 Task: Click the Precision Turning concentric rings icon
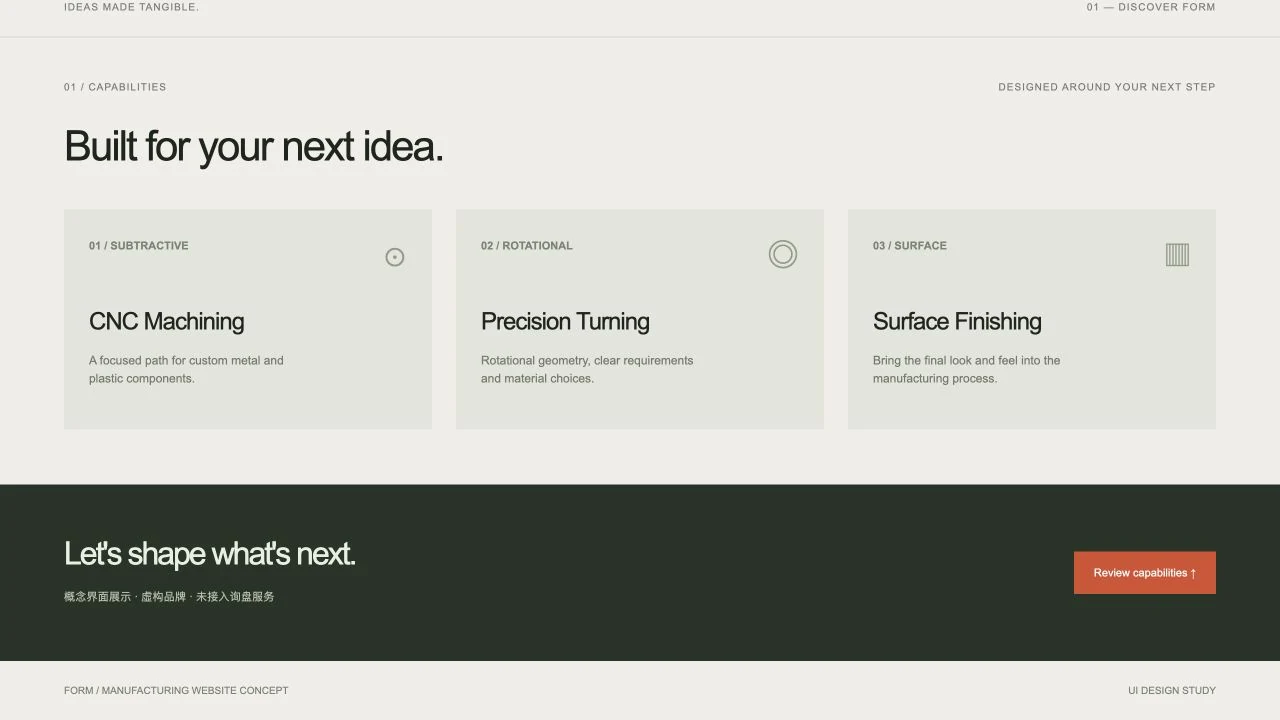pos(783,254)
